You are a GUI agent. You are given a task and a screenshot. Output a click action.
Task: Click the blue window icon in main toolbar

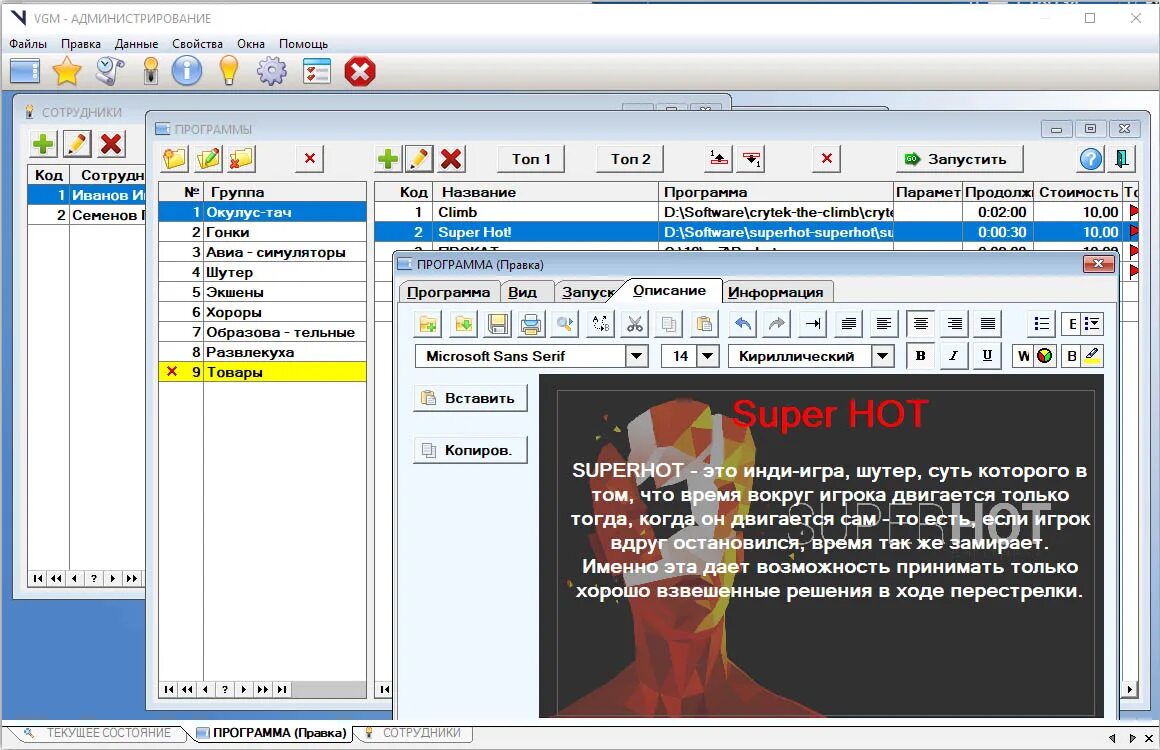(24, 72)
